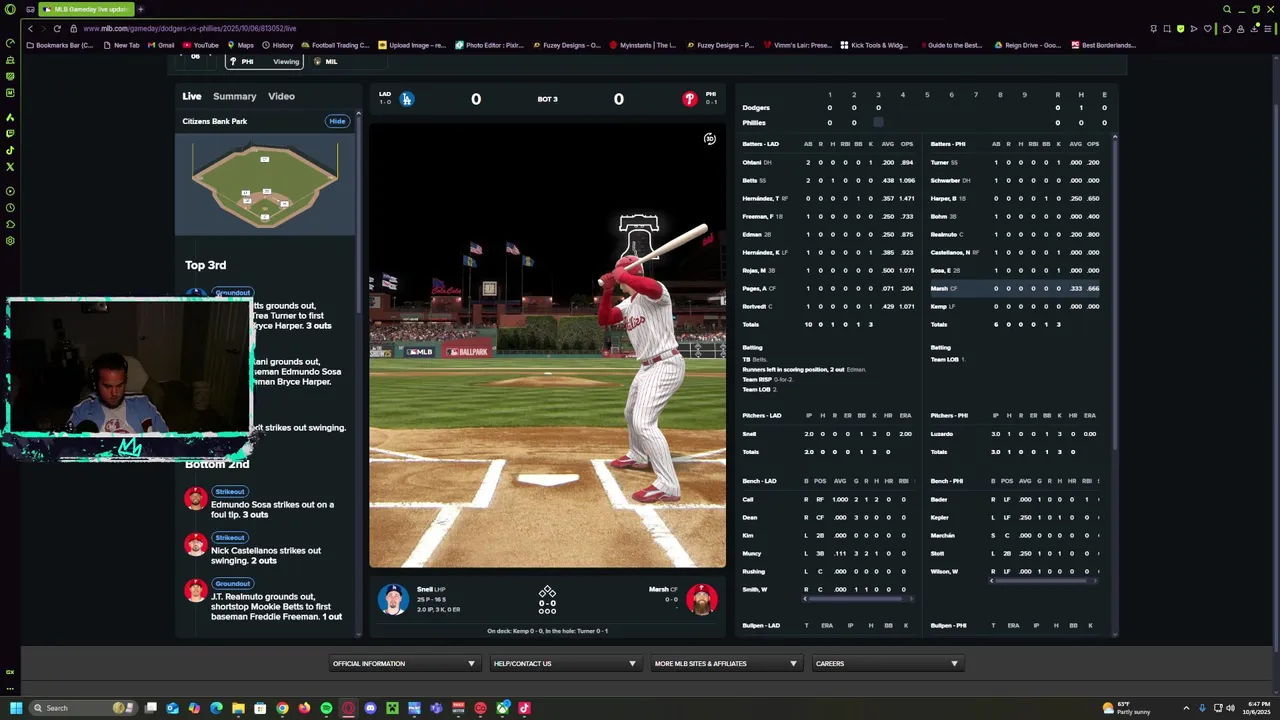This screenshot has width=1280, height=720.
Task: Open Gmail bookmark
Action: pyautogui.click(x=161, y=45)
